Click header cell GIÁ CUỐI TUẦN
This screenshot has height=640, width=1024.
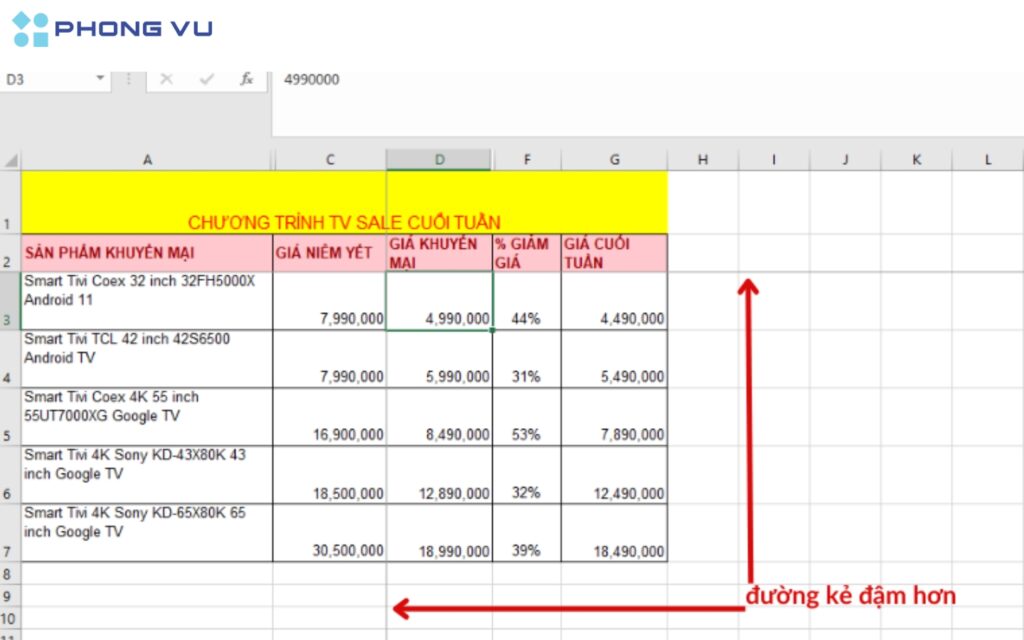pos(615,253)
